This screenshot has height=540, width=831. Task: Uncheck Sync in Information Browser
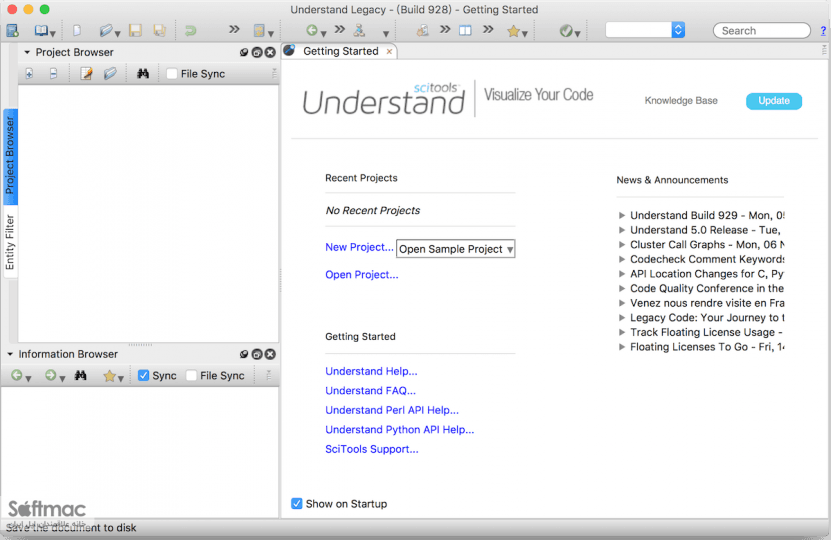click(143, 376)
